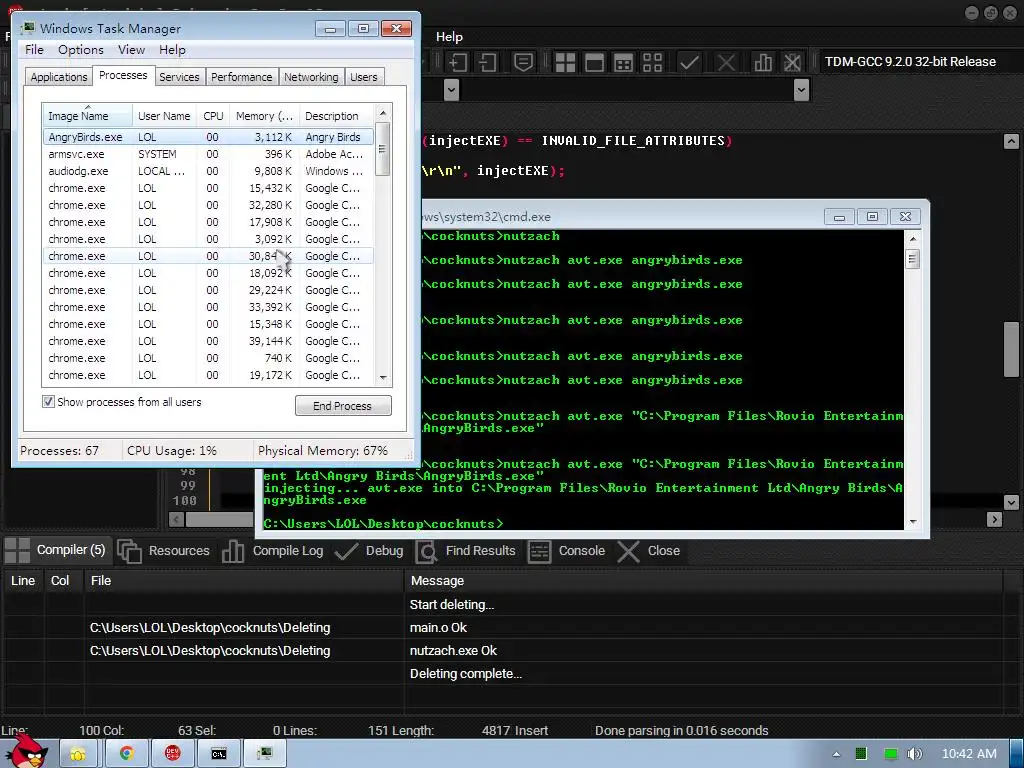Switch to the Applications tab

click(x=59, y=77)
